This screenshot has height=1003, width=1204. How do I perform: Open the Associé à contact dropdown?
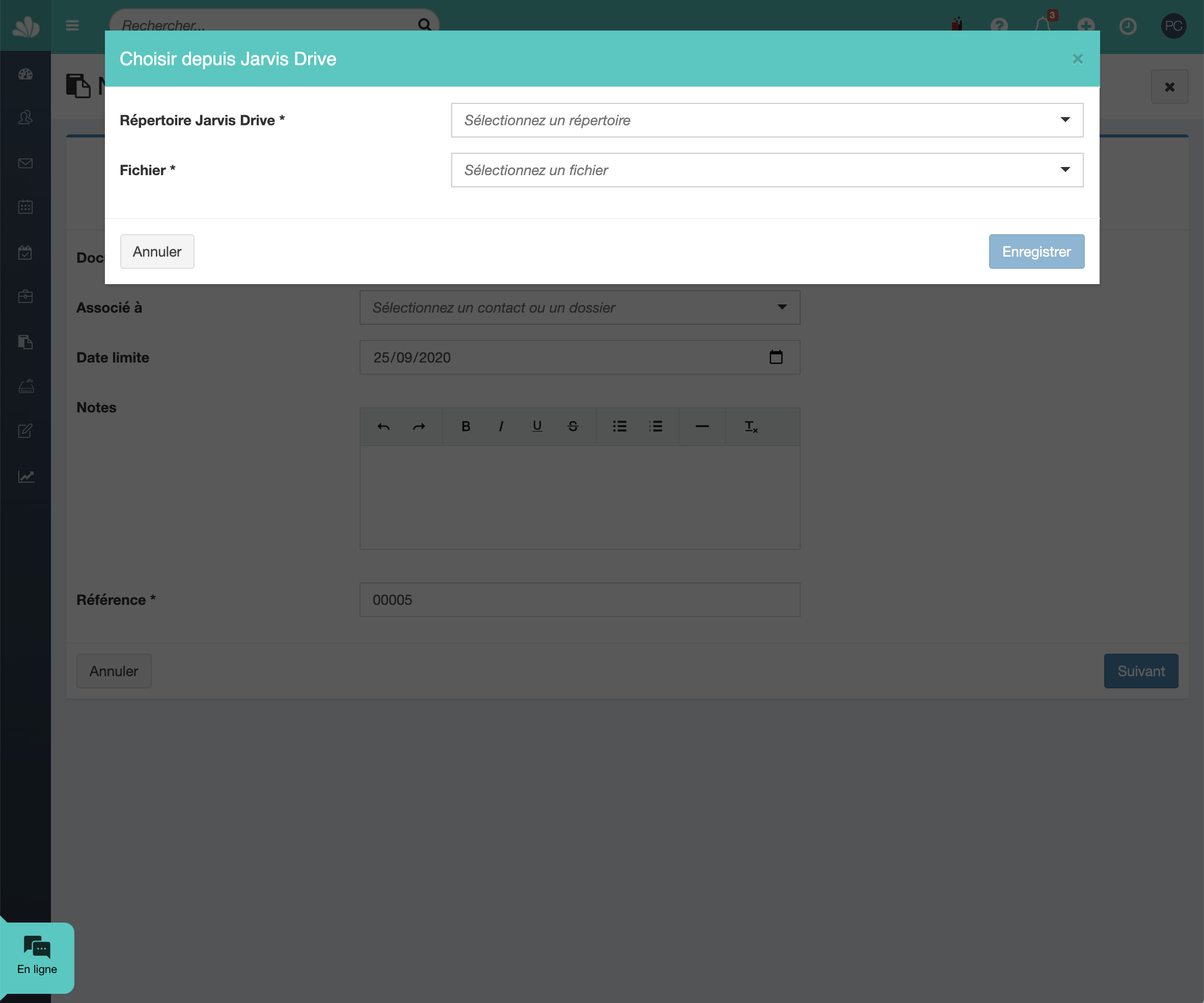(x=579, y=308)
